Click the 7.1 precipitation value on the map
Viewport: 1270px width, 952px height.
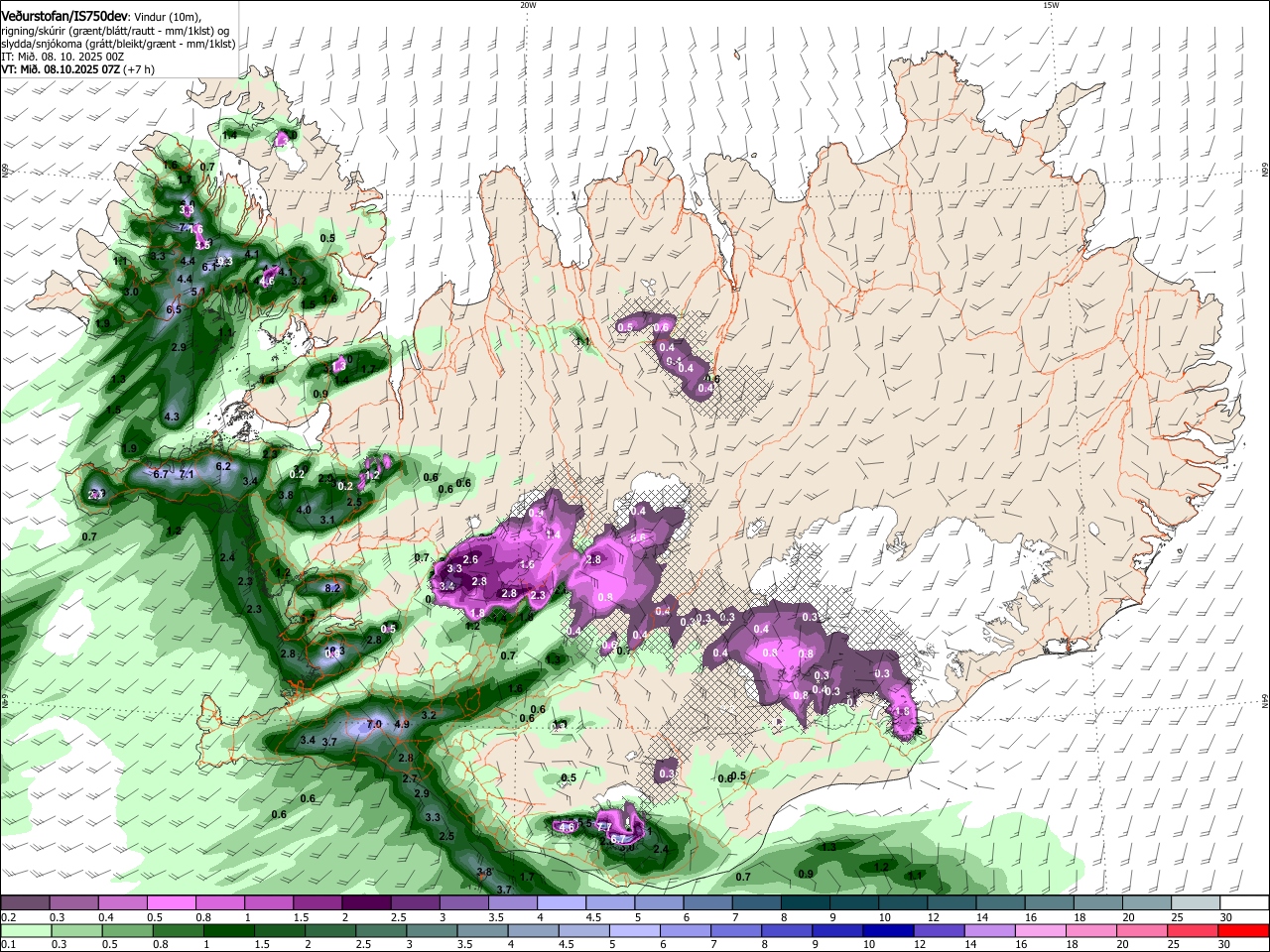pos(186,474)
